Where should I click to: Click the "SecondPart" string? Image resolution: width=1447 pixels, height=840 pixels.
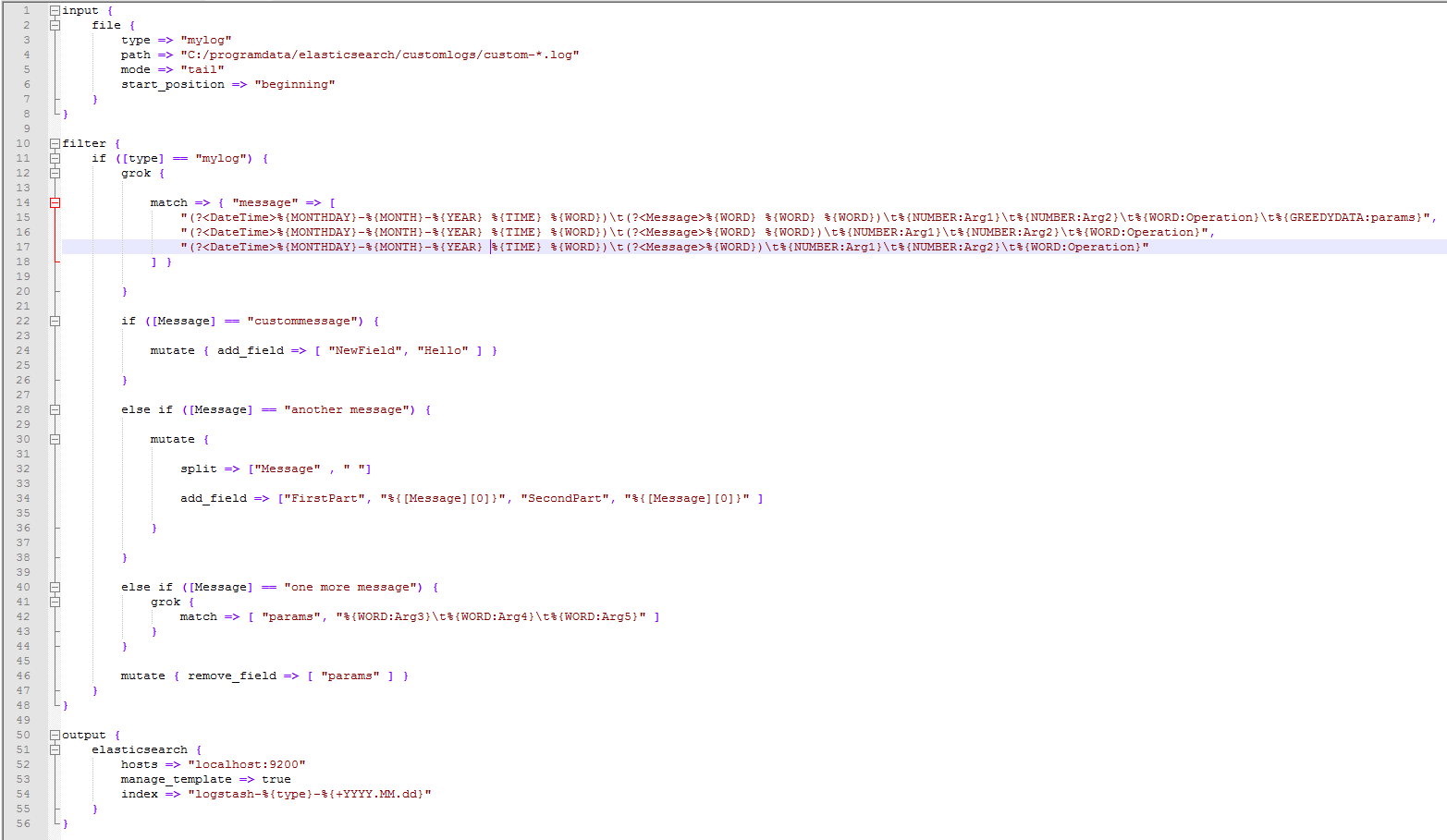point(565,498)
